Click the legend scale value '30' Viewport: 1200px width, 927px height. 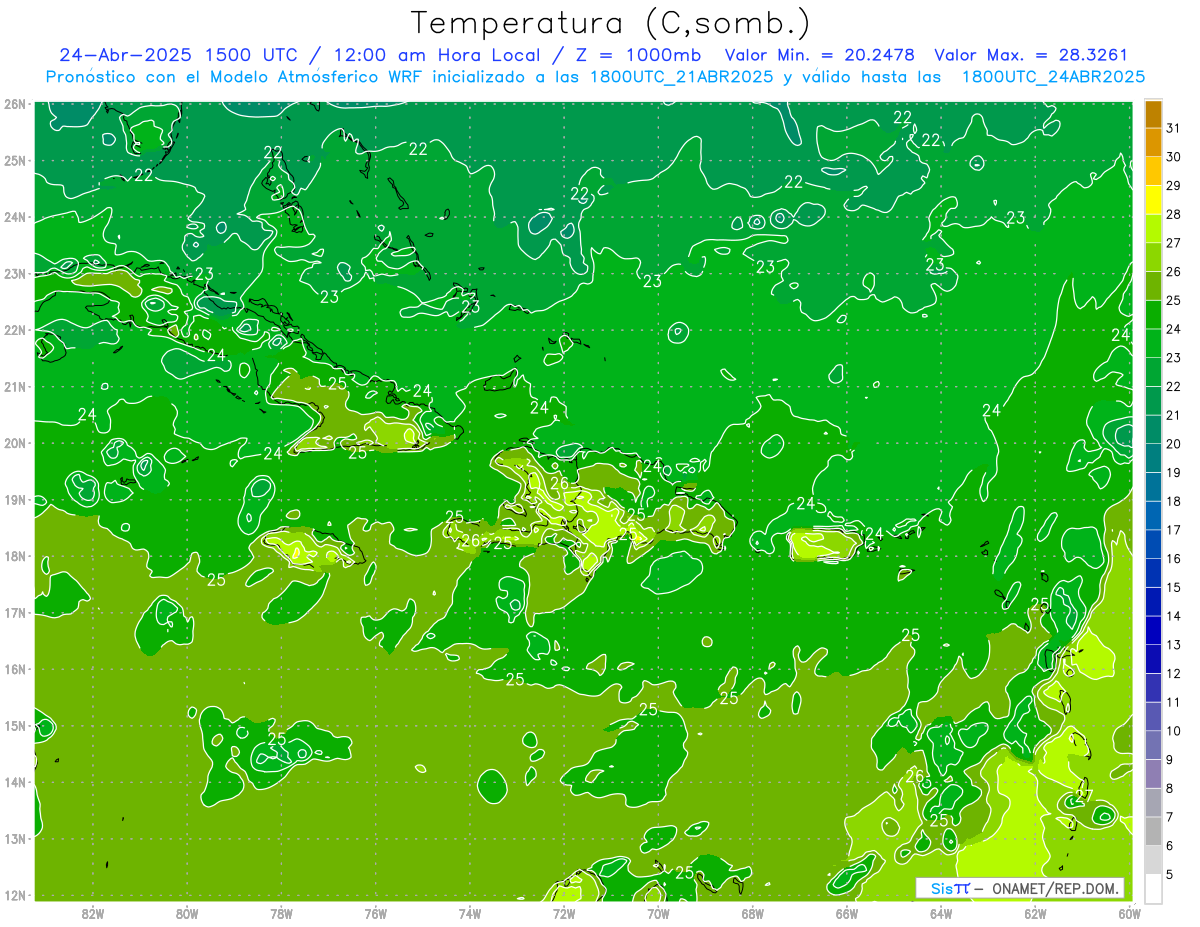tap(1173, 157)
